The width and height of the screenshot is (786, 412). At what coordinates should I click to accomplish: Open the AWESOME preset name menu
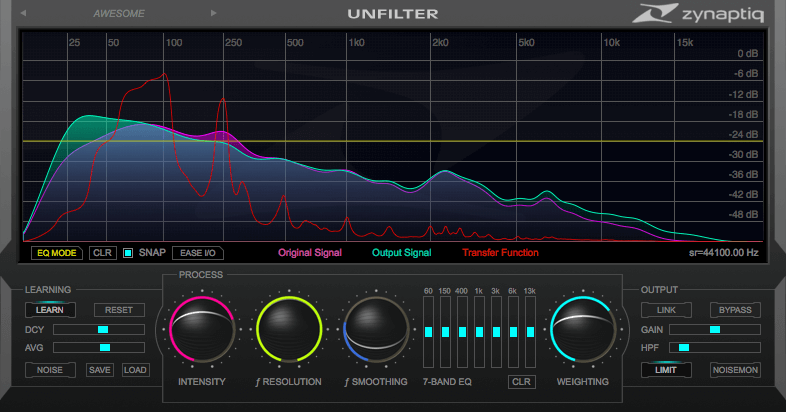click(x=119, y=14)
